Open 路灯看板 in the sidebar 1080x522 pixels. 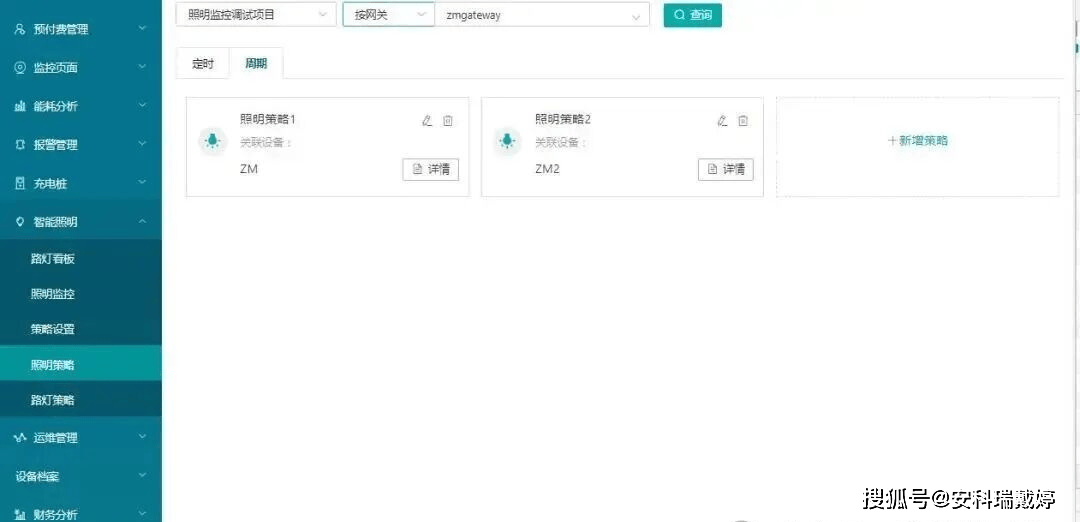(81, 259)
